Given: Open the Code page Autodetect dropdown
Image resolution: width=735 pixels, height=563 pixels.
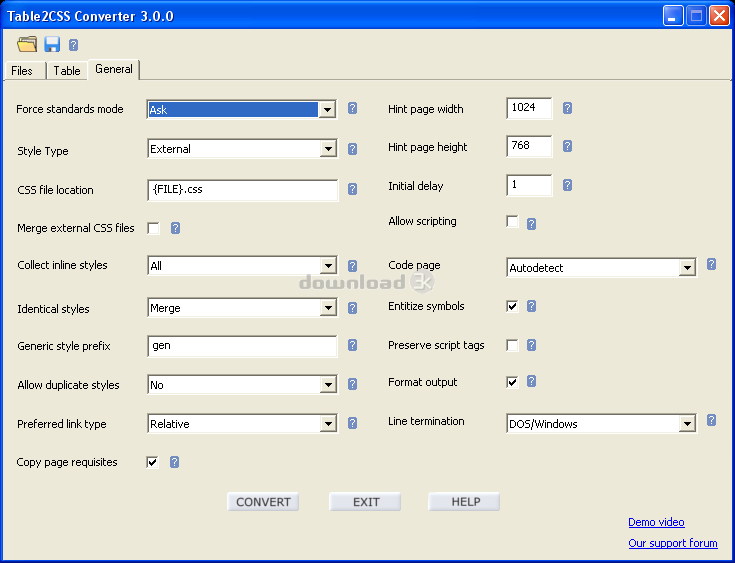Looking at the screenshot, I should click(x=687, y=268).
